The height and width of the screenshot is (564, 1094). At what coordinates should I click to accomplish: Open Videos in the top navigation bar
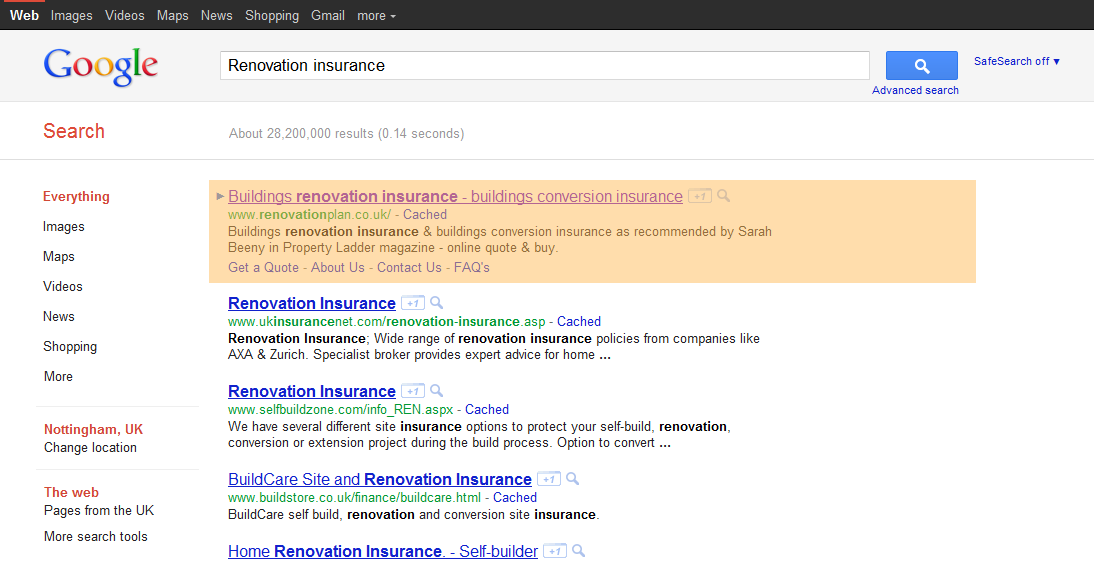click(x=124, y=15)
